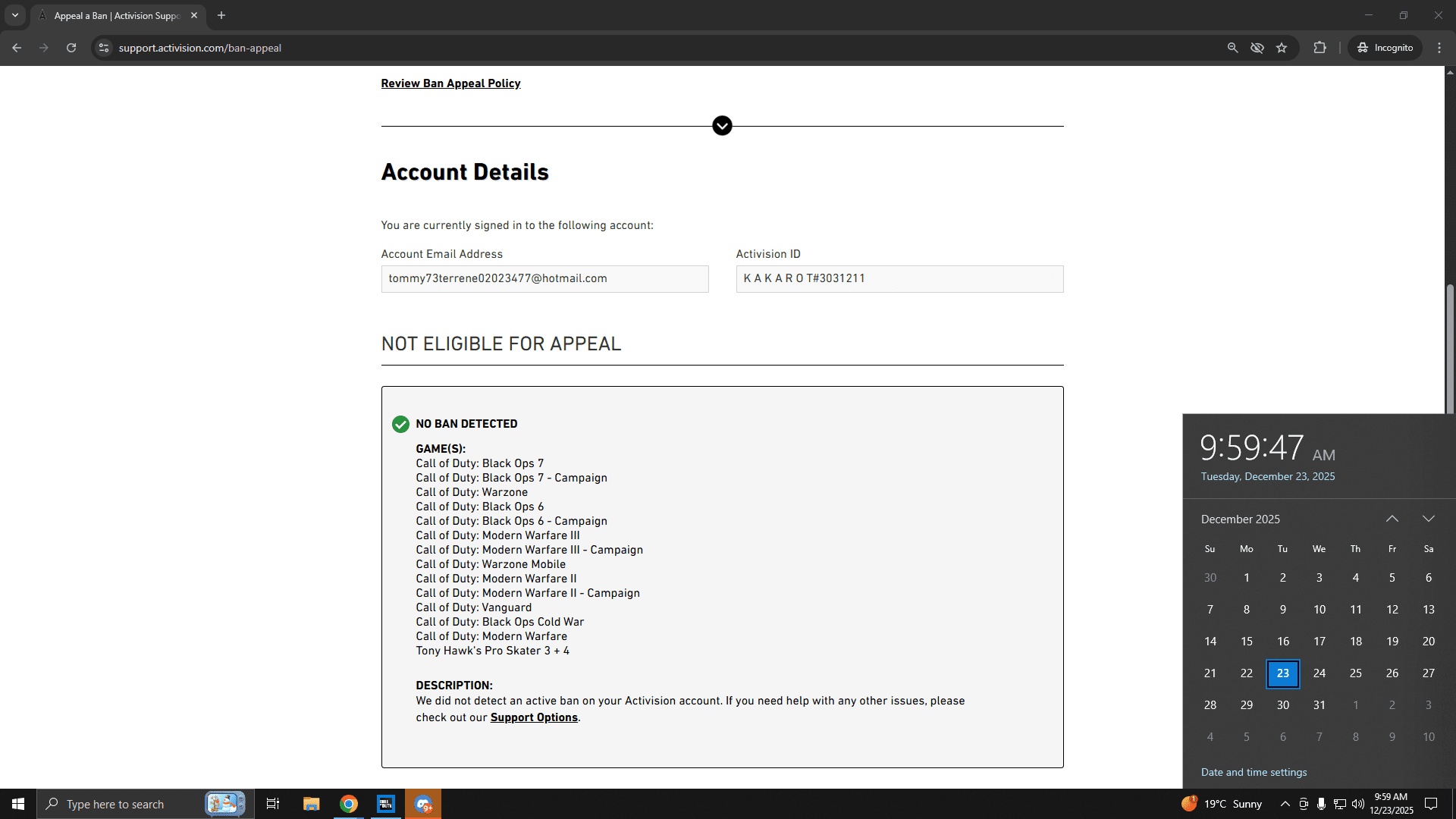
Task: Open Chrome from the taskbar
Action: [x=349, y=804]
